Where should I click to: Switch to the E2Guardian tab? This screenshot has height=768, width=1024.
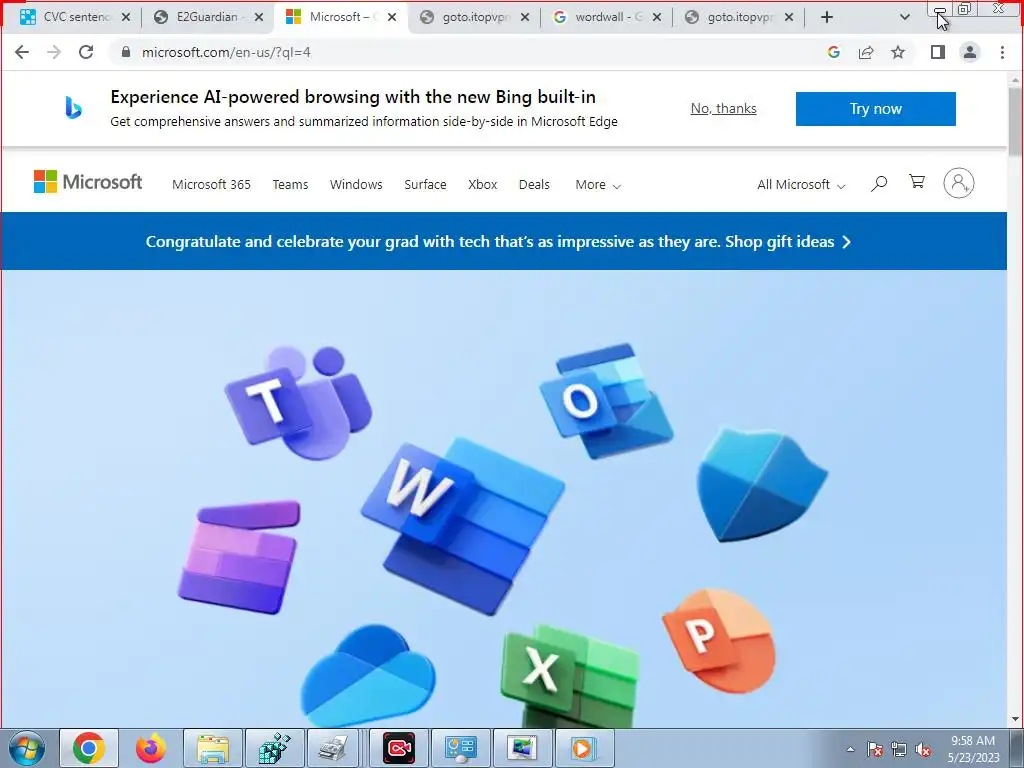click(206, 17)
